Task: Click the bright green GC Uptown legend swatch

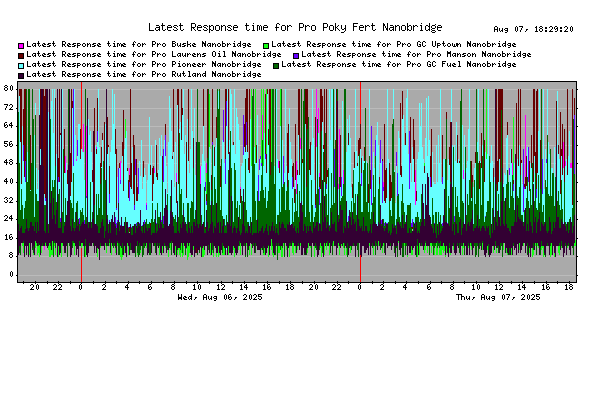Action: tap(266, 46)
